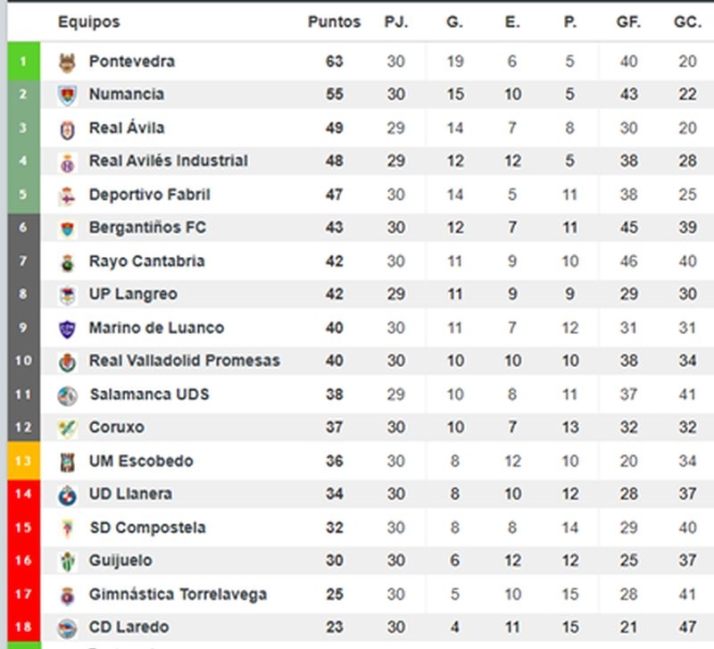Click the Equipos column header
Image resolution: width=714 pixels, height=649 pixels.
click(88, 22)
